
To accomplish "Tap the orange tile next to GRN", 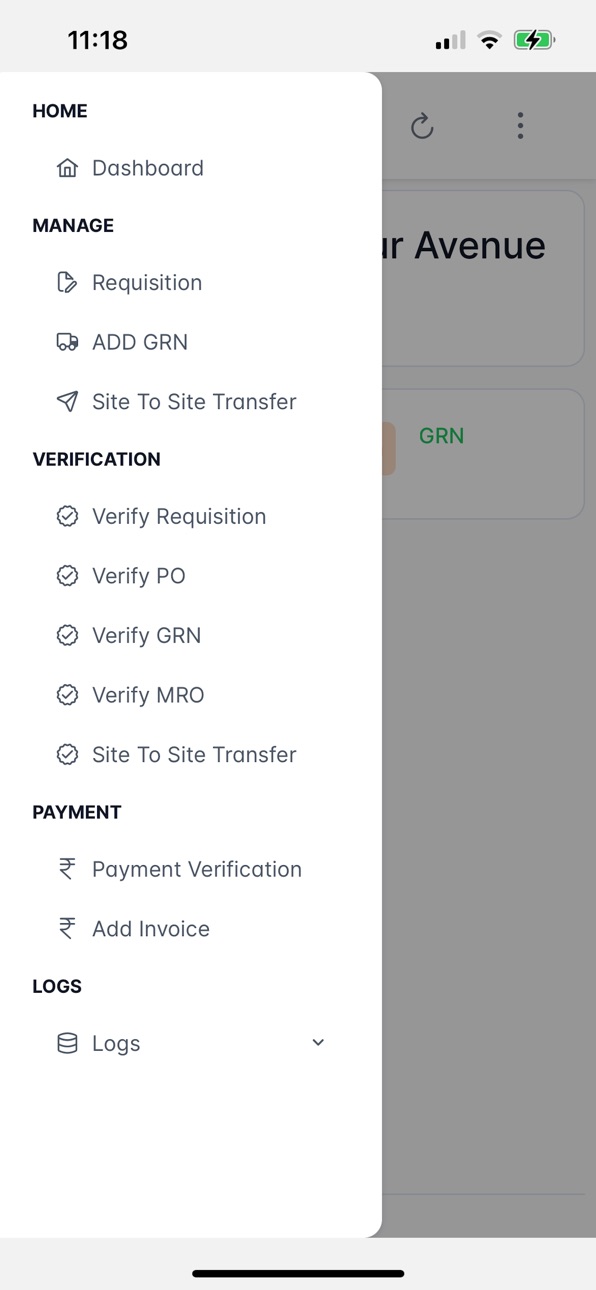I will (x=389, y=448).
